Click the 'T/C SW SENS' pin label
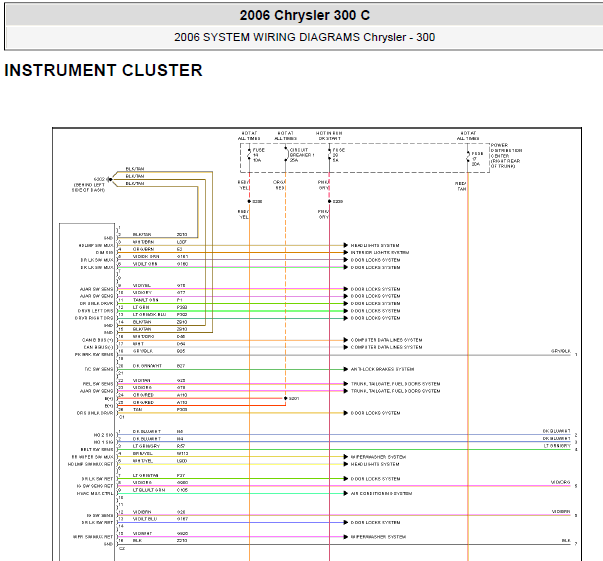 [x=99, y=369]
